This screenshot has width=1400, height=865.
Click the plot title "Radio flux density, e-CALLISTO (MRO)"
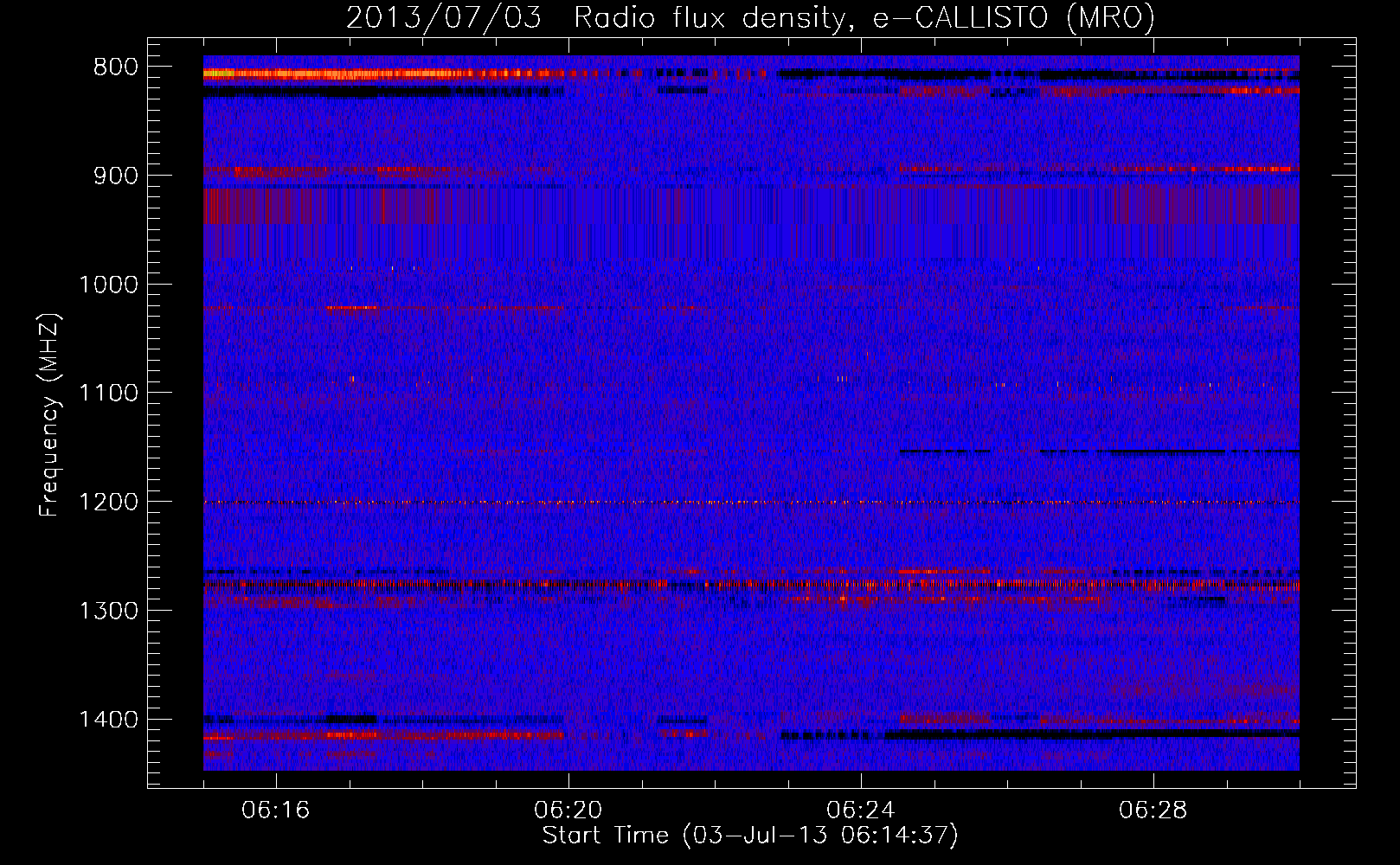864,18
